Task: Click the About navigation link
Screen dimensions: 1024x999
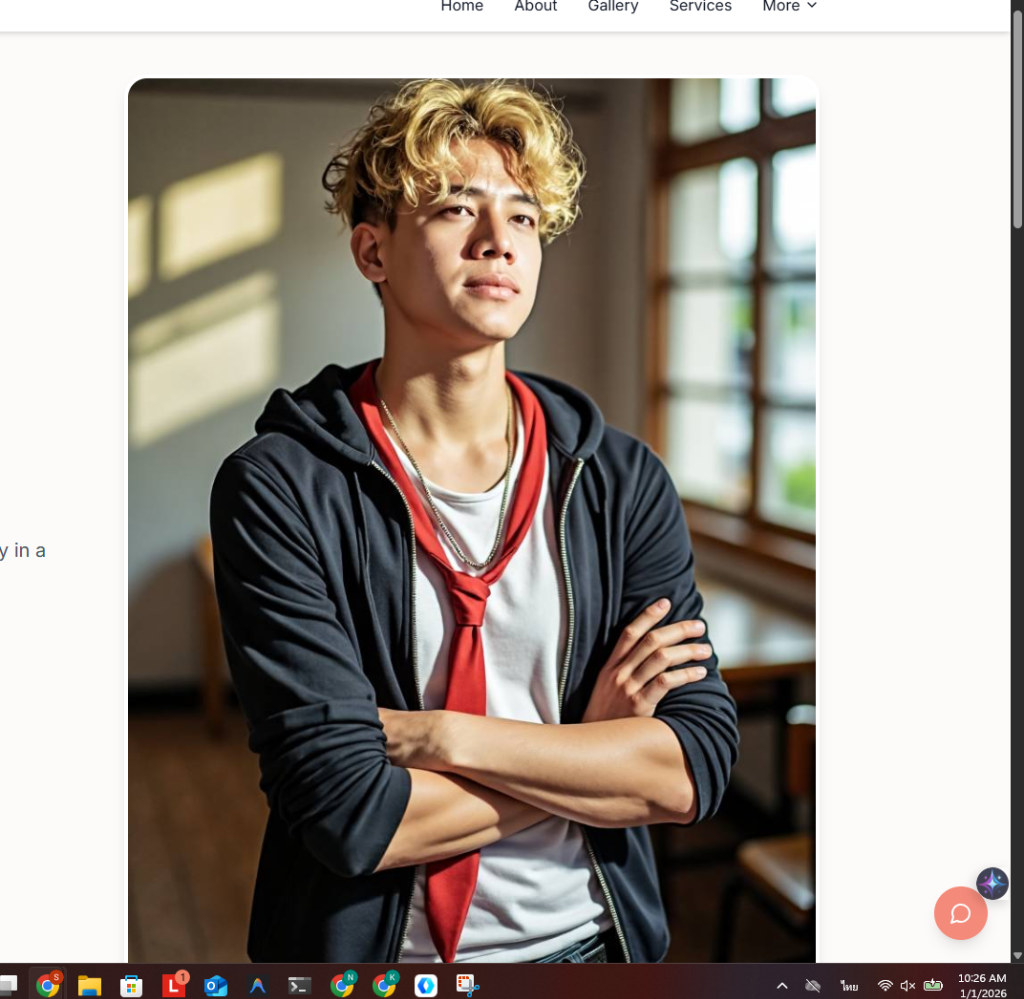Action: coord(535,7)
